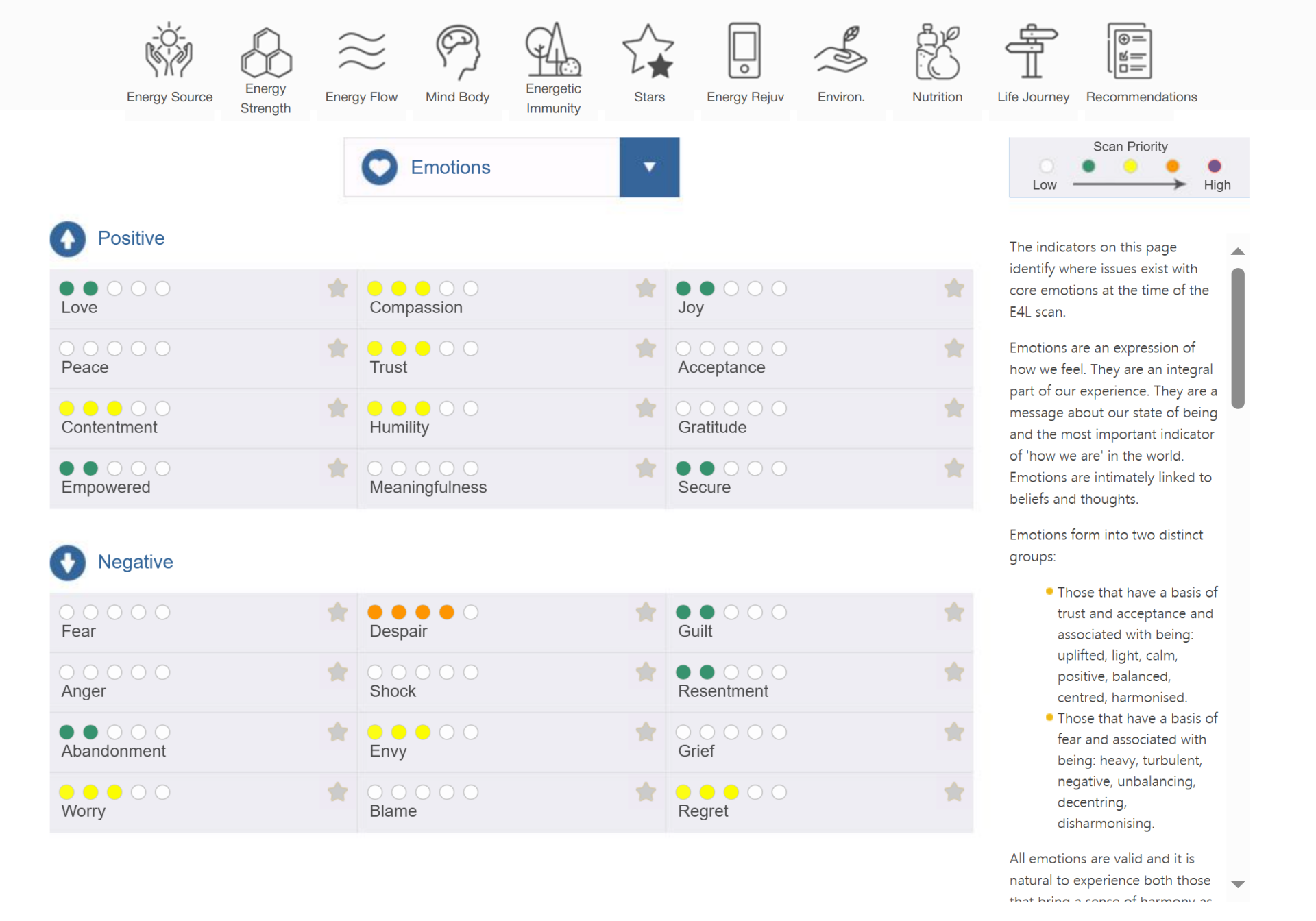Select the Stars icon

648,51
